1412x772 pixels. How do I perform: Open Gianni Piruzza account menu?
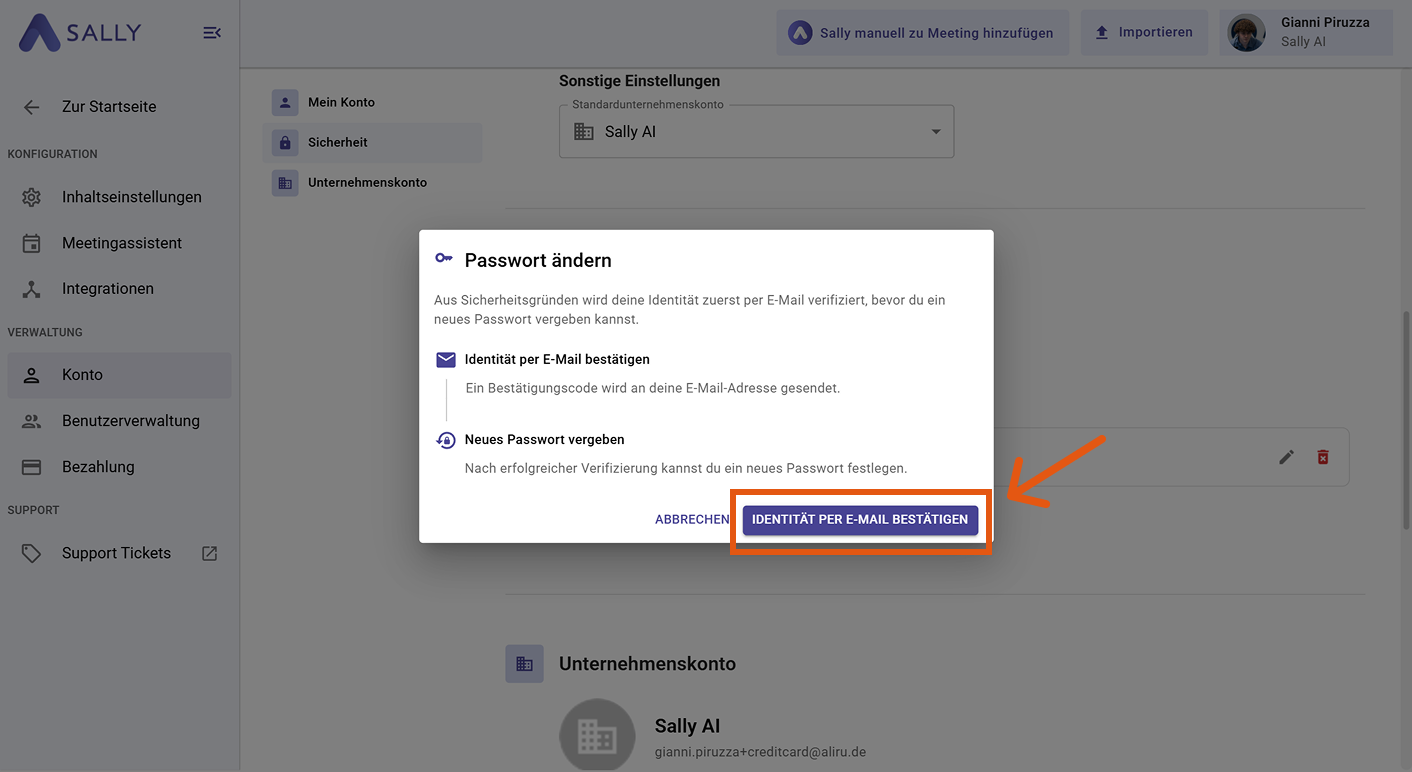(x=1324, y=32)
